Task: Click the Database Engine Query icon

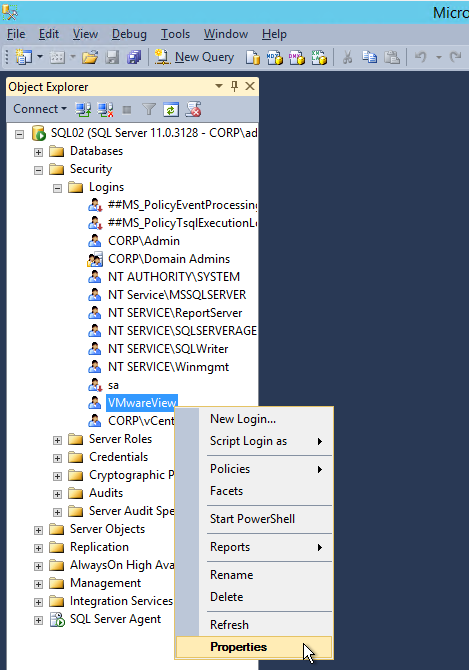Action: click(252, 57)
